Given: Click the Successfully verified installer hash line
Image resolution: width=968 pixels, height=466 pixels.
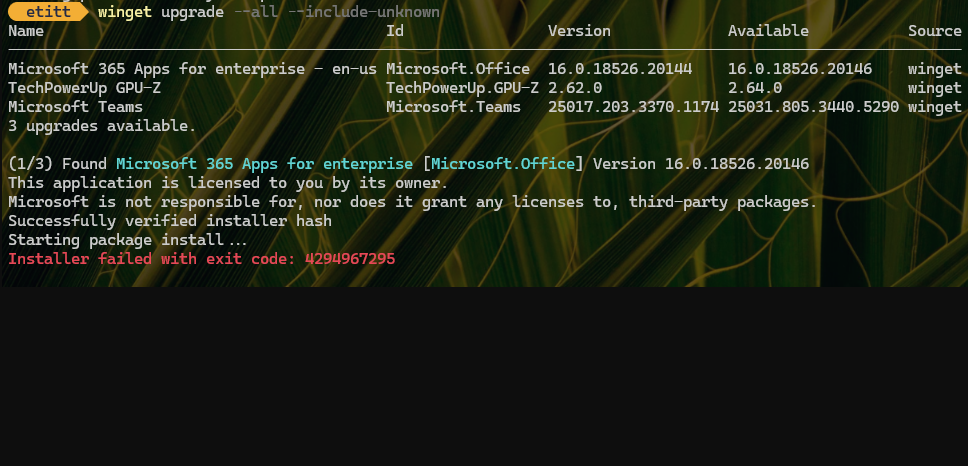Looking at the screenshot, I should point(170,221).
